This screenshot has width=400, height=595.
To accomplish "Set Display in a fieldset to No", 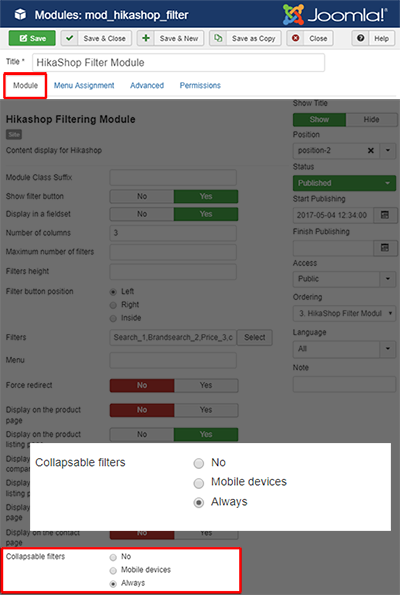I will coord(142,214).
